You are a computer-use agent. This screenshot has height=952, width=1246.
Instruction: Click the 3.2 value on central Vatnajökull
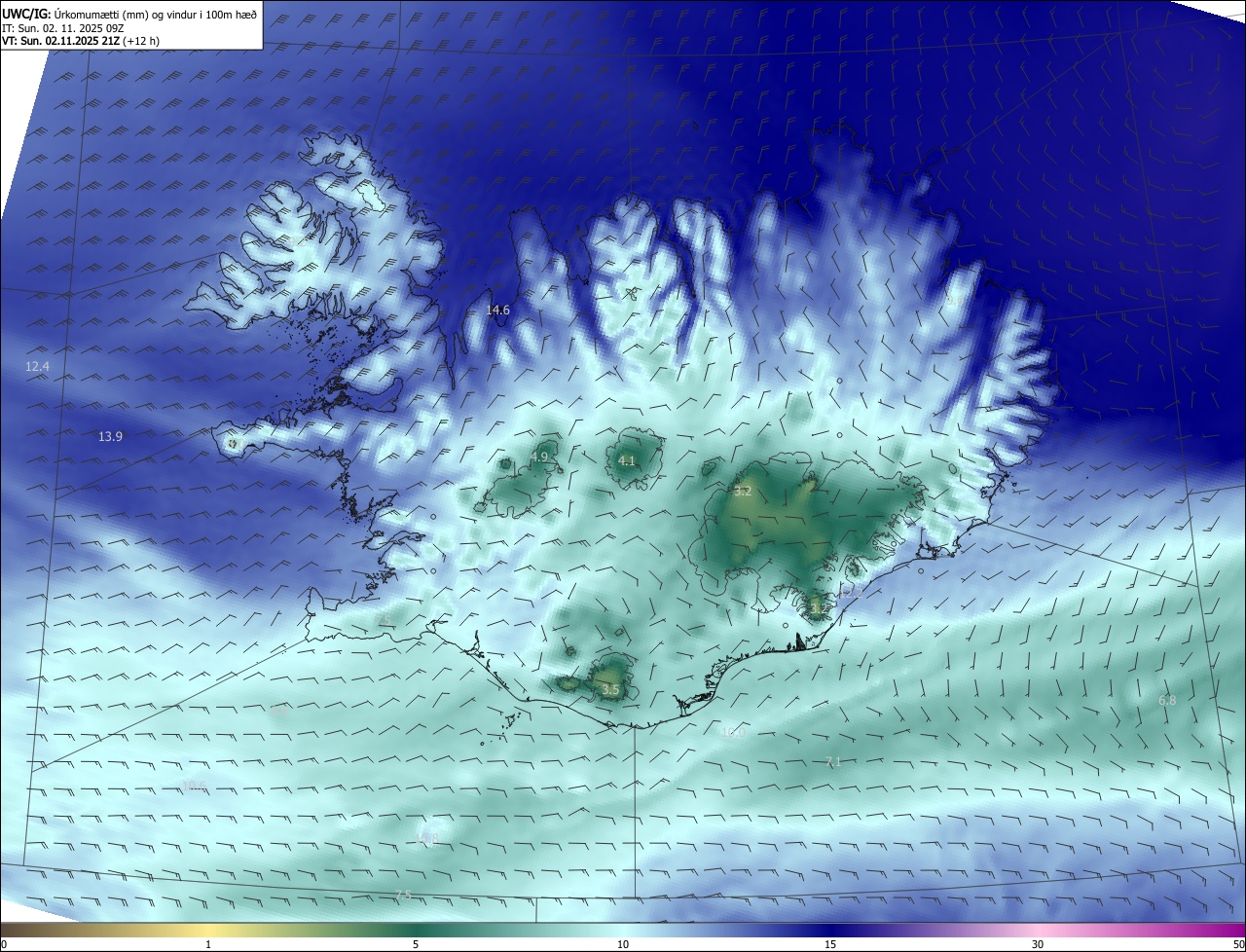743,492
